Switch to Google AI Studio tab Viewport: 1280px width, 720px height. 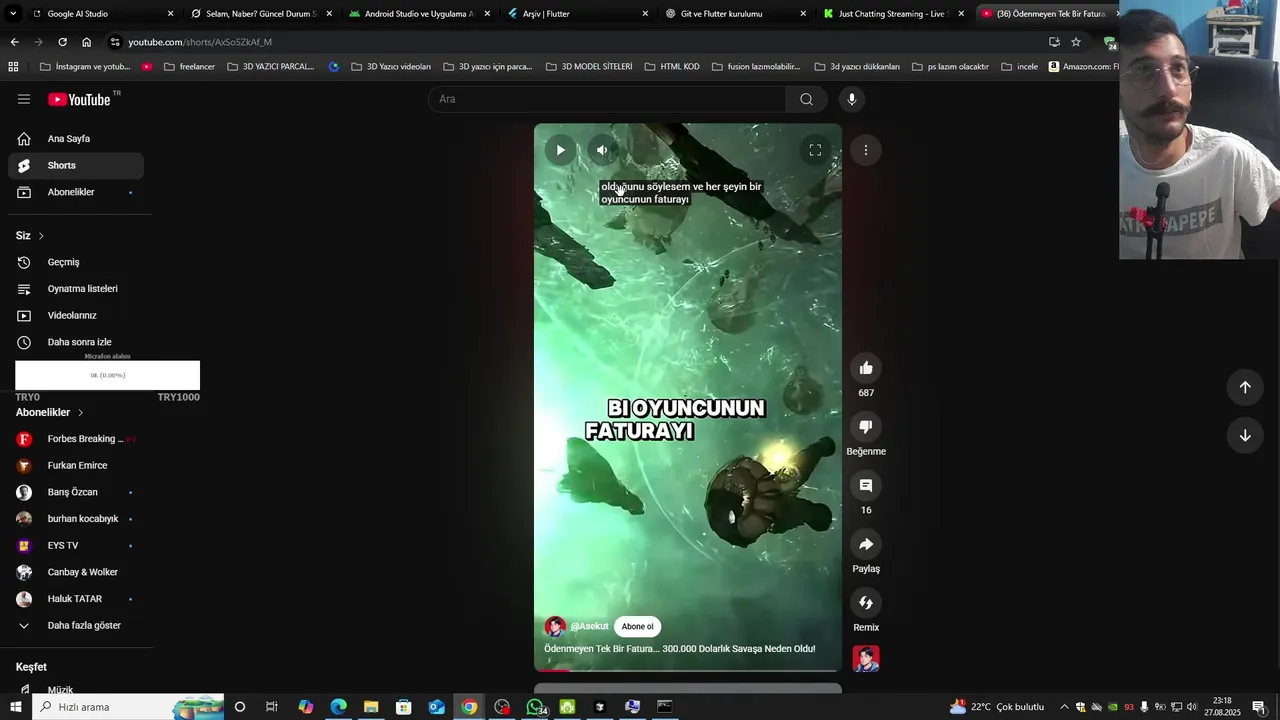click(102, 14)
